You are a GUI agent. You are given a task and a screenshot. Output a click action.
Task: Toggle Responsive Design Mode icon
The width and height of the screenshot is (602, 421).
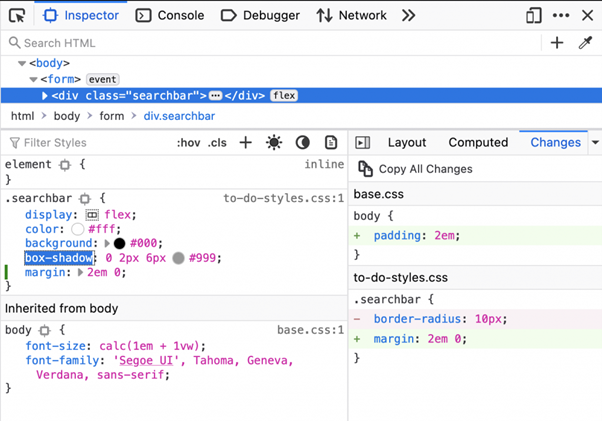[534, 15]
